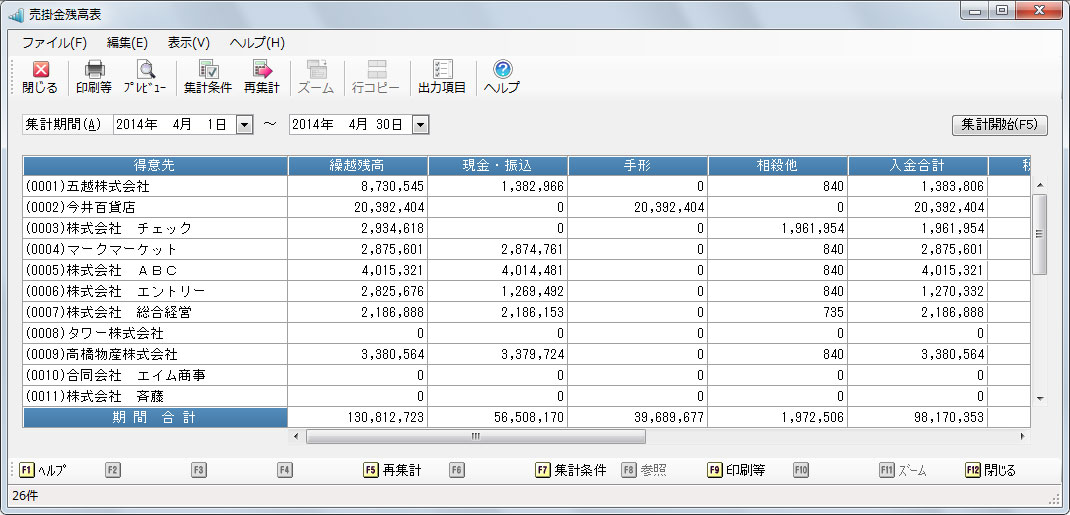Image resolution: width=1070 pixels, height=515 pixels.
Task: Open 出力項目 (Output items) toolbar icon
Action: click(442, 76)
